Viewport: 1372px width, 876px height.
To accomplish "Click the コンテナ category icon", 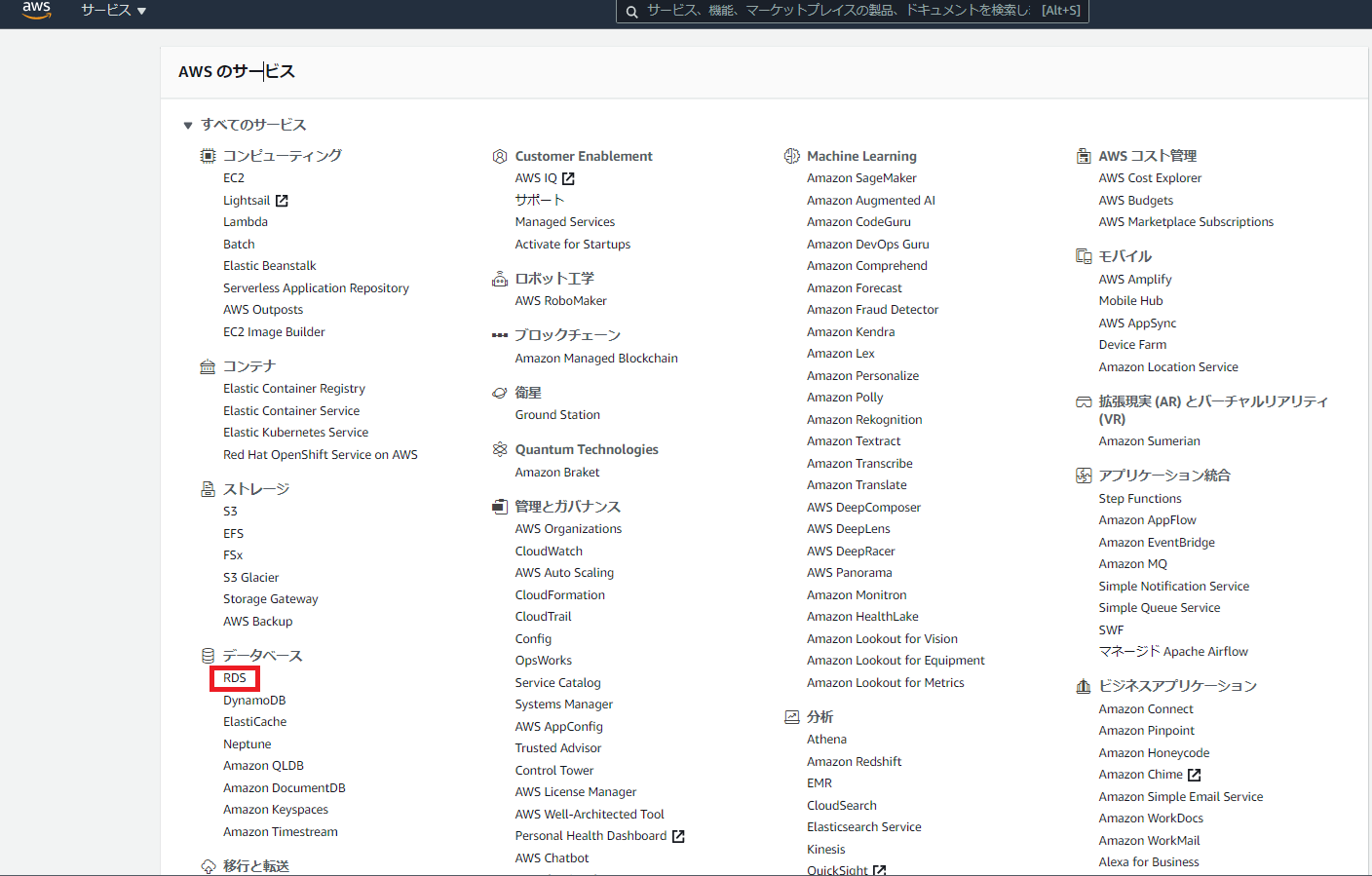I will click(x=208, y=366).
